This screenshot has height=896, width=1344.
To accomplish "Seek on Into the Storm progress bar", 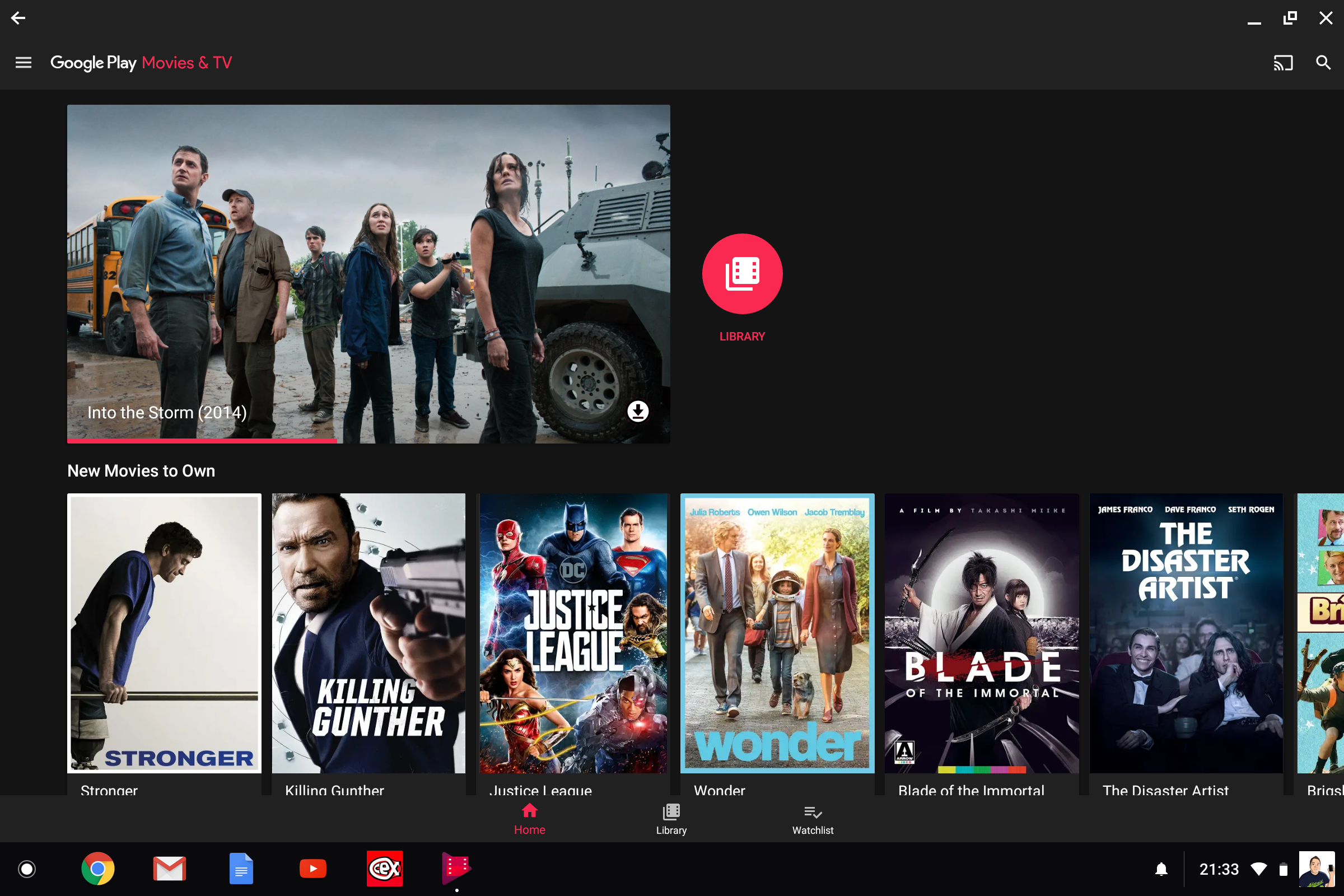I will coord(368,441).
